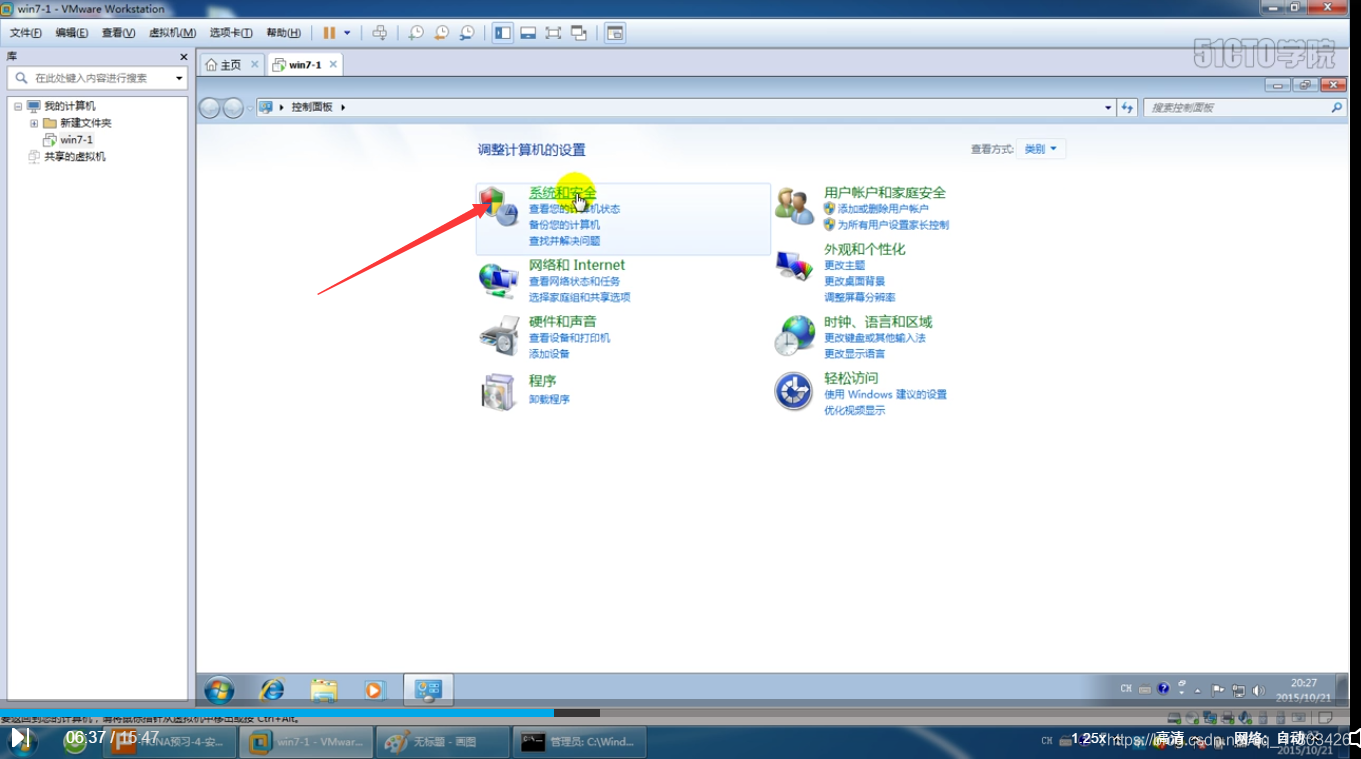1361x759 pixels.
Task: Click the console view toolbar icon
Action: [x=615, y=33]
